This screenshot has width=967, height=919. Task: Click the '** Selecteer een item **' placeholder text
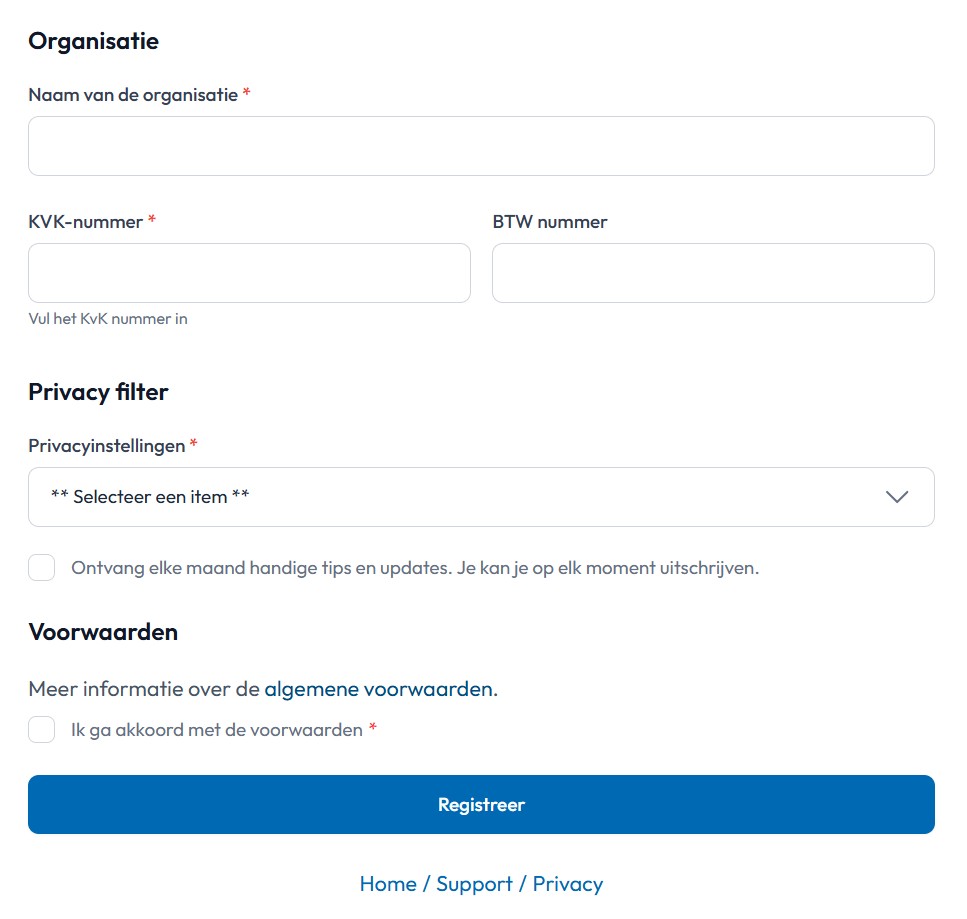[150, 497]
